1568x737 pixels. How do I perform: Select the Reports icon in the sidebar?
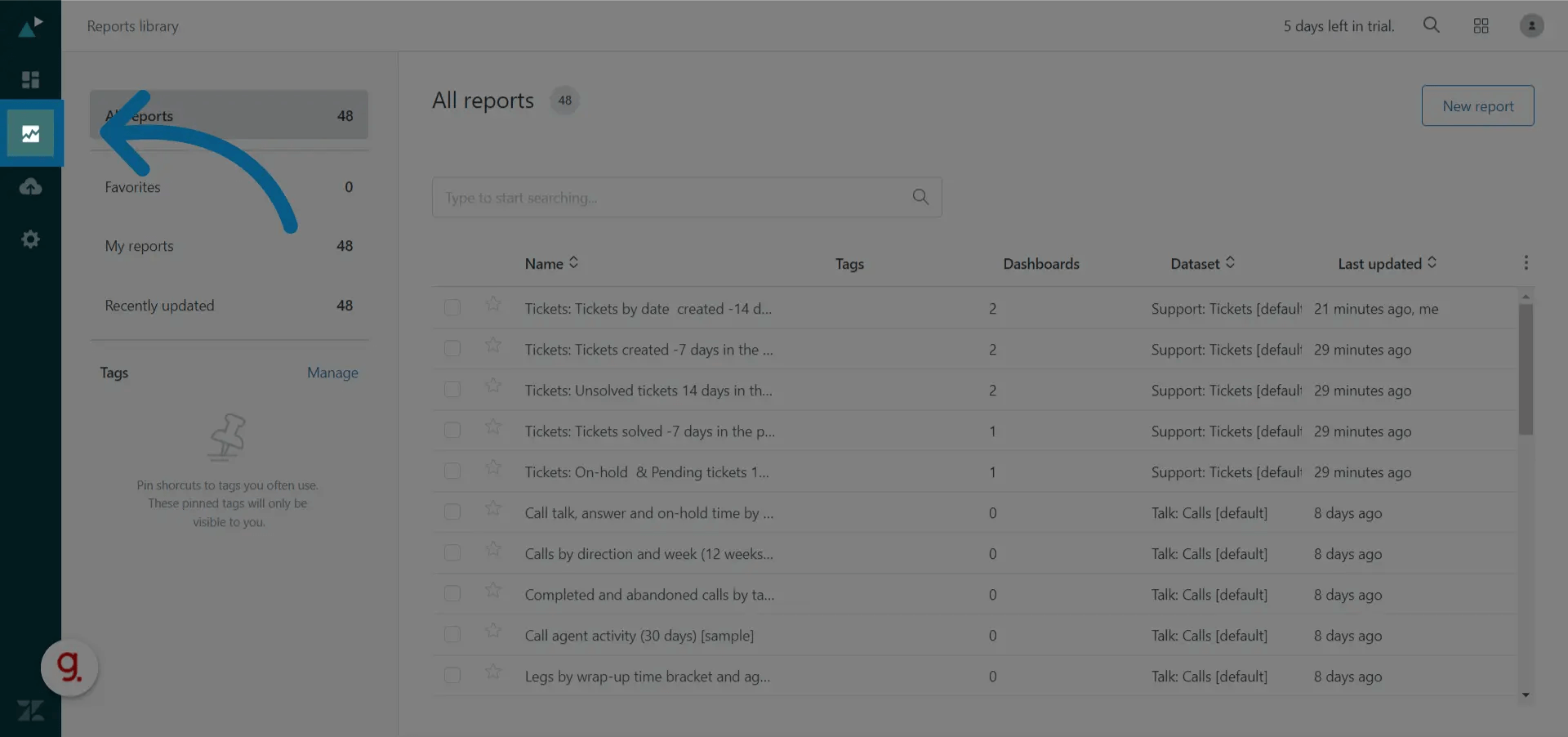coord(30,133)
